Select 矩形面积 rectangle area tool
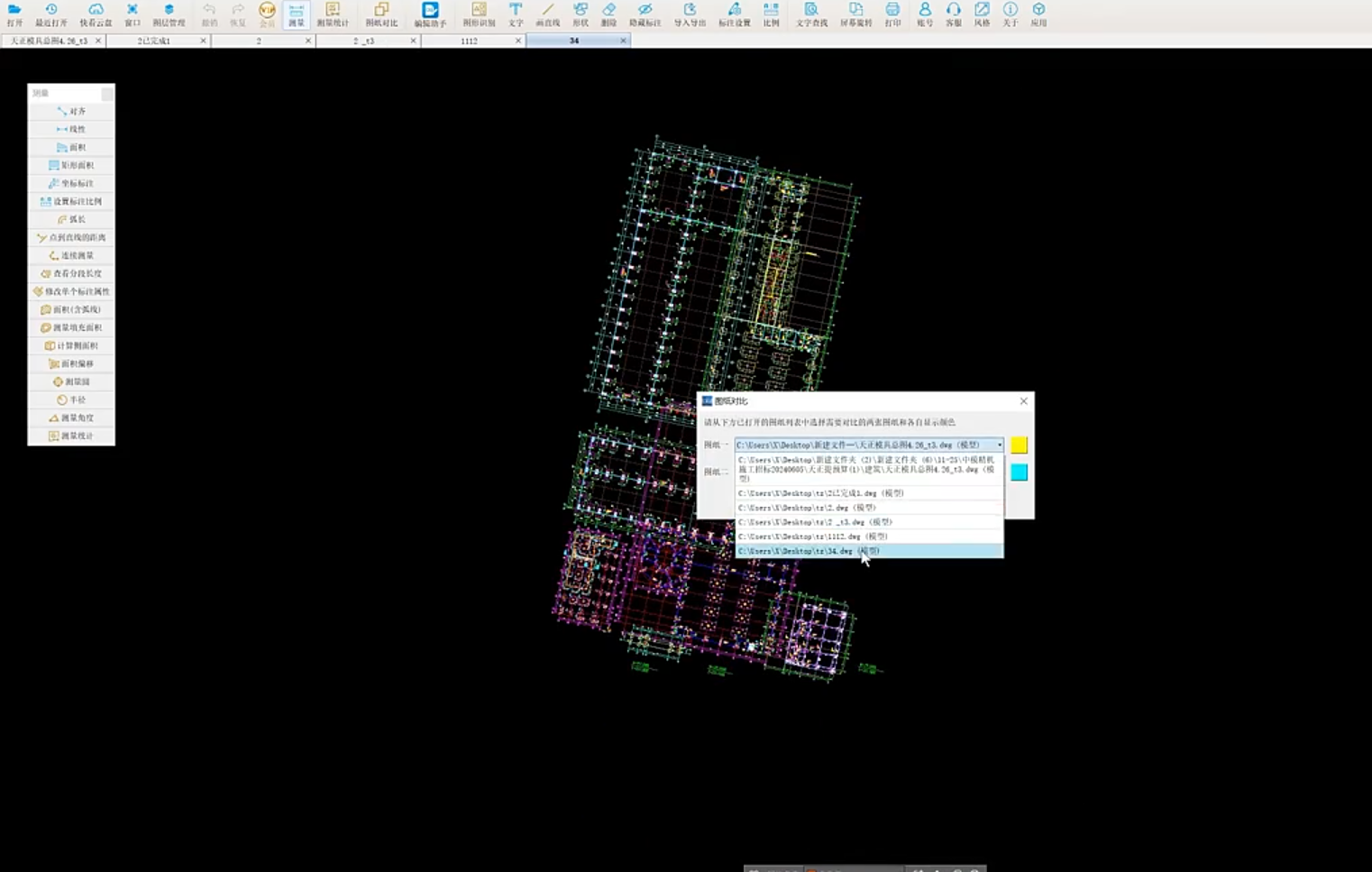This screenshot has height=872, width=1372. click(71, 165)
